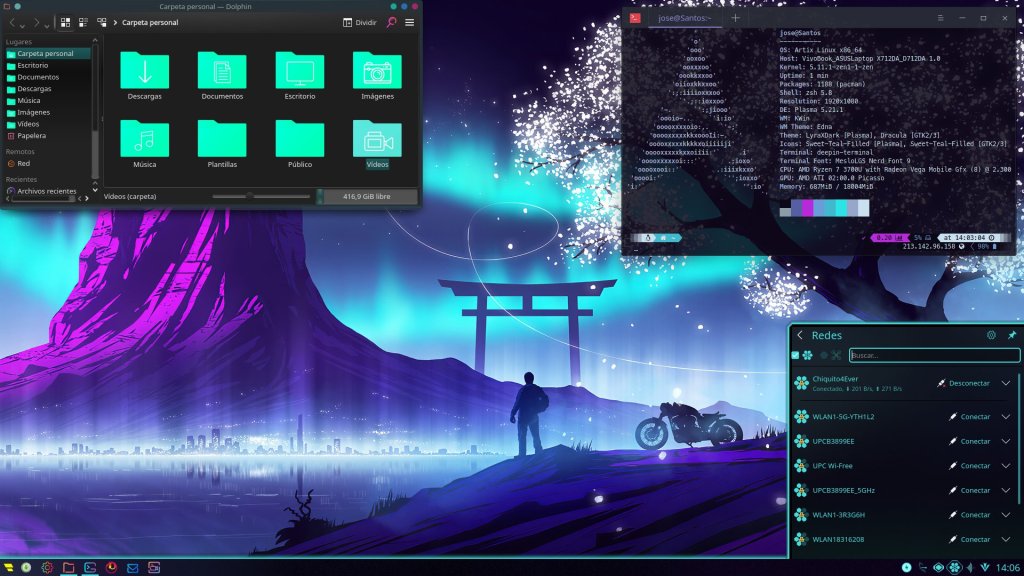This screenshot has height=576, width=1024.
Task: Expand details for Chiquito4Ever network
Action: (1006, 383)
